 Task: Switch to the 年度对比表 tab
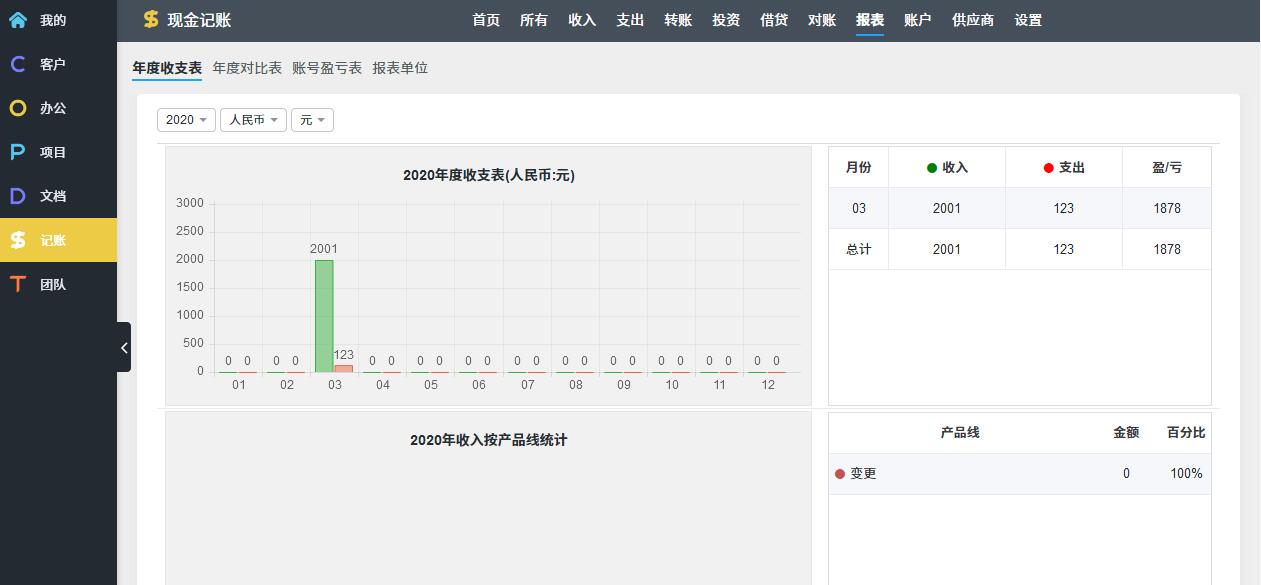pos(247,68)
